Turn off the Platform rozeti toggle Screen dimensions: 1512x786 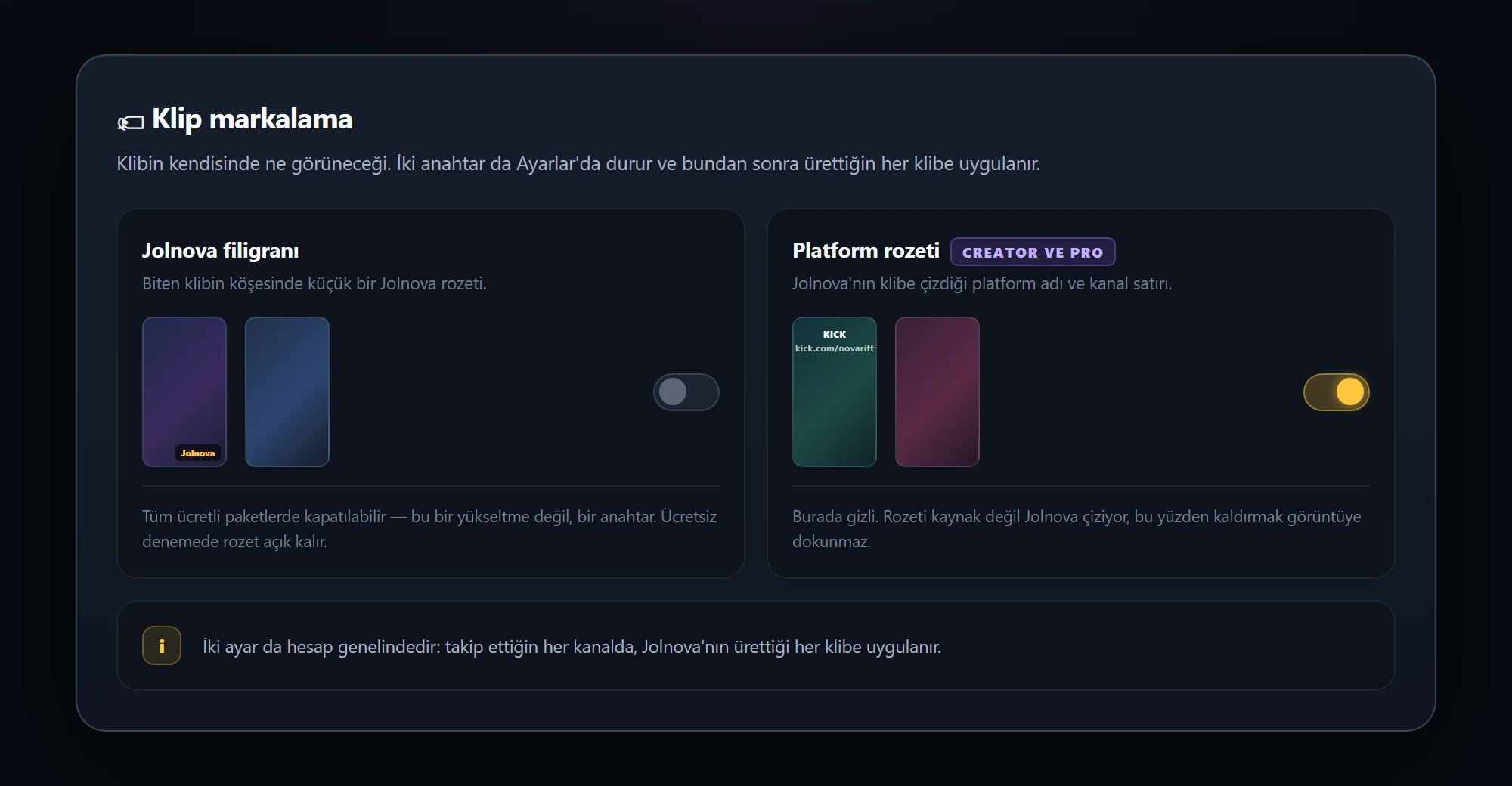tap(1337, 391)
